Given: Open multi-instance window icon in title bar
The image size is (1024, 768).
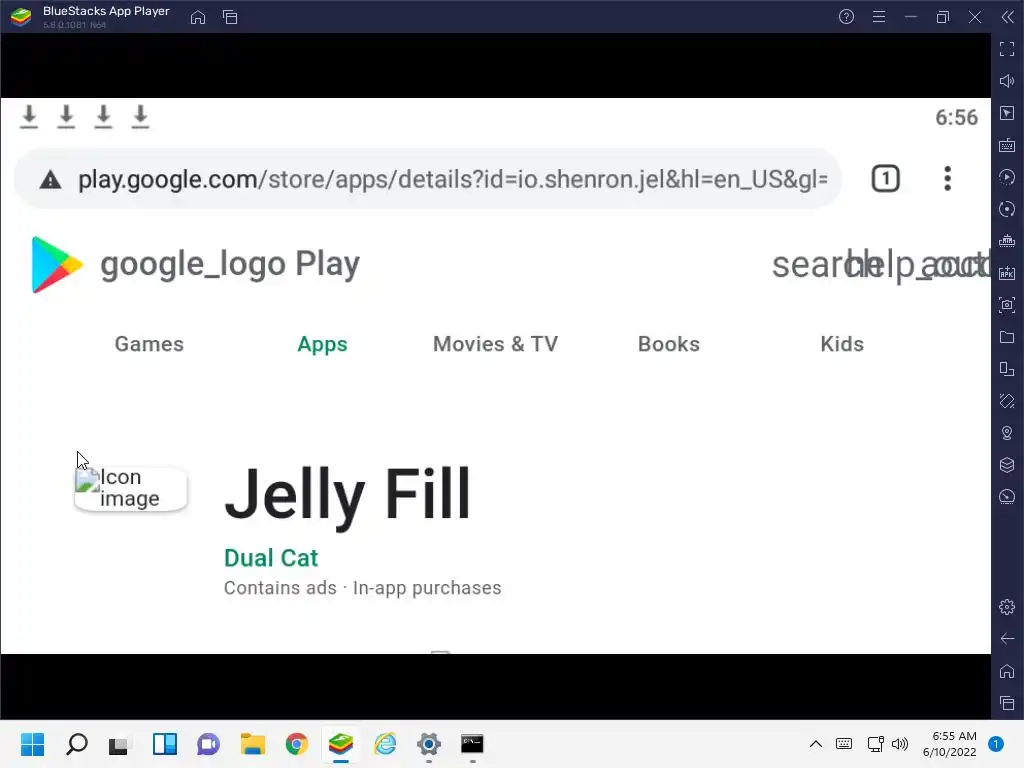Looking at the screenshot, I should click(230, 17).
